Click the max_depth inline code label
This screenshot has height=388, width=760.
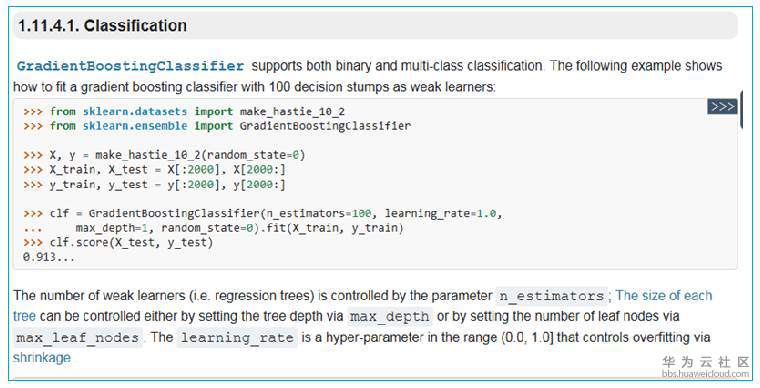389,317
